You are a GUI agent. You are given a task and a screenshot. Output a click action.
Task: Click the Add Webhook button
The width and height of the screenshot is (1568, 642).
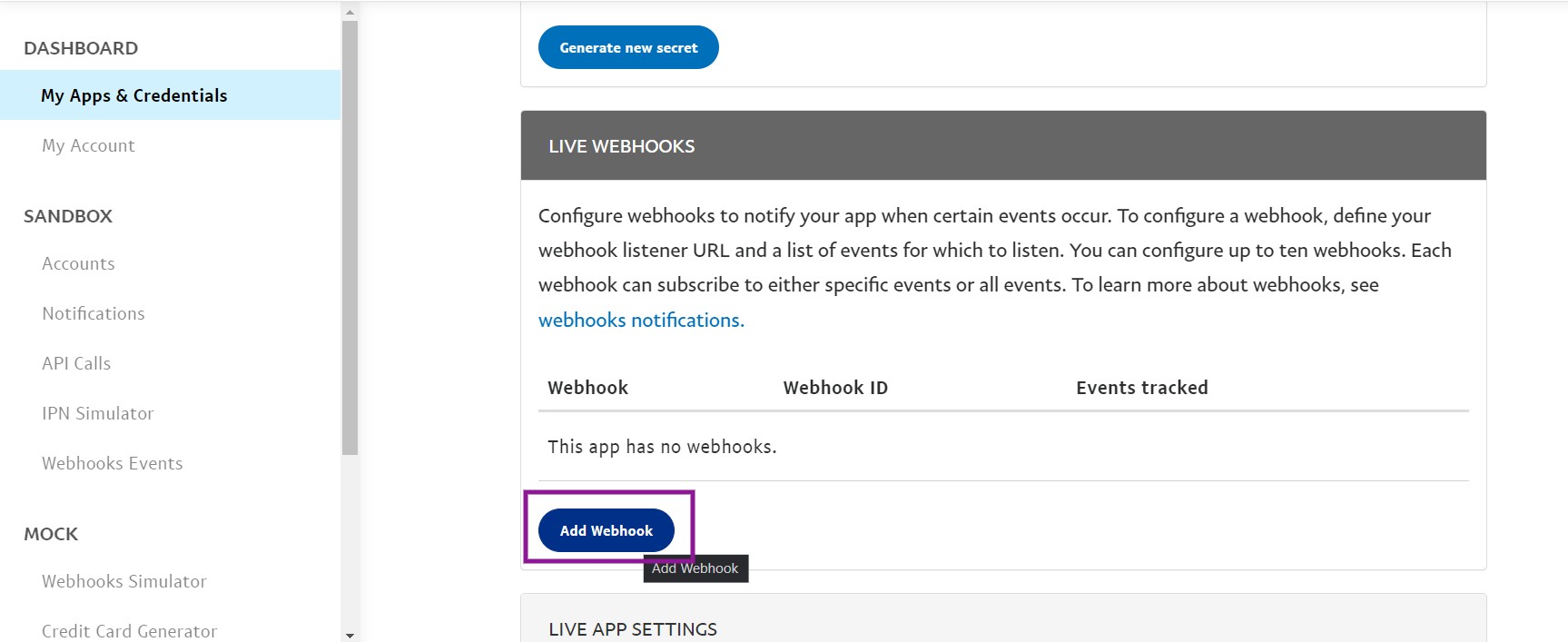tap(606, 530)
